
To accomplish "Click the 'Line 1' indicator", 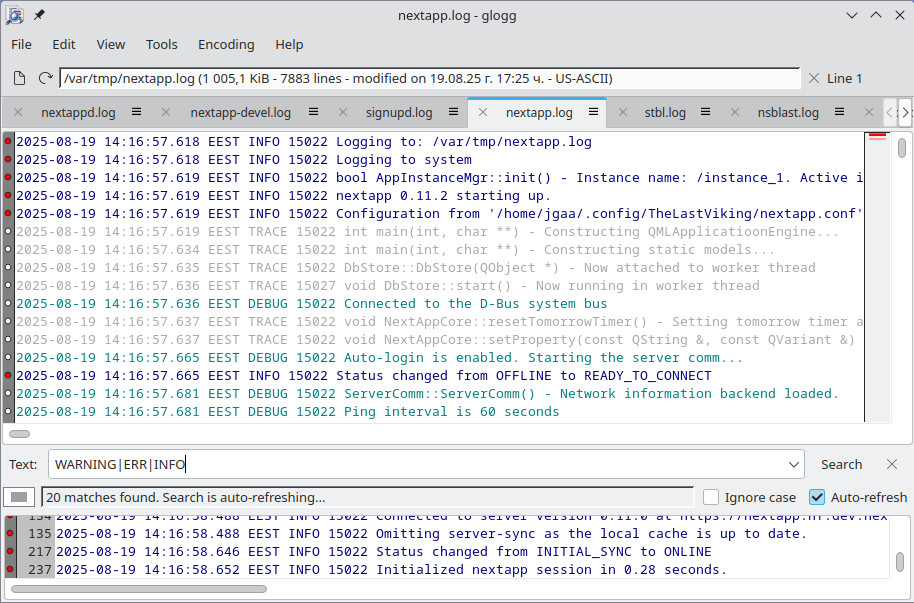I will [844, 78].
